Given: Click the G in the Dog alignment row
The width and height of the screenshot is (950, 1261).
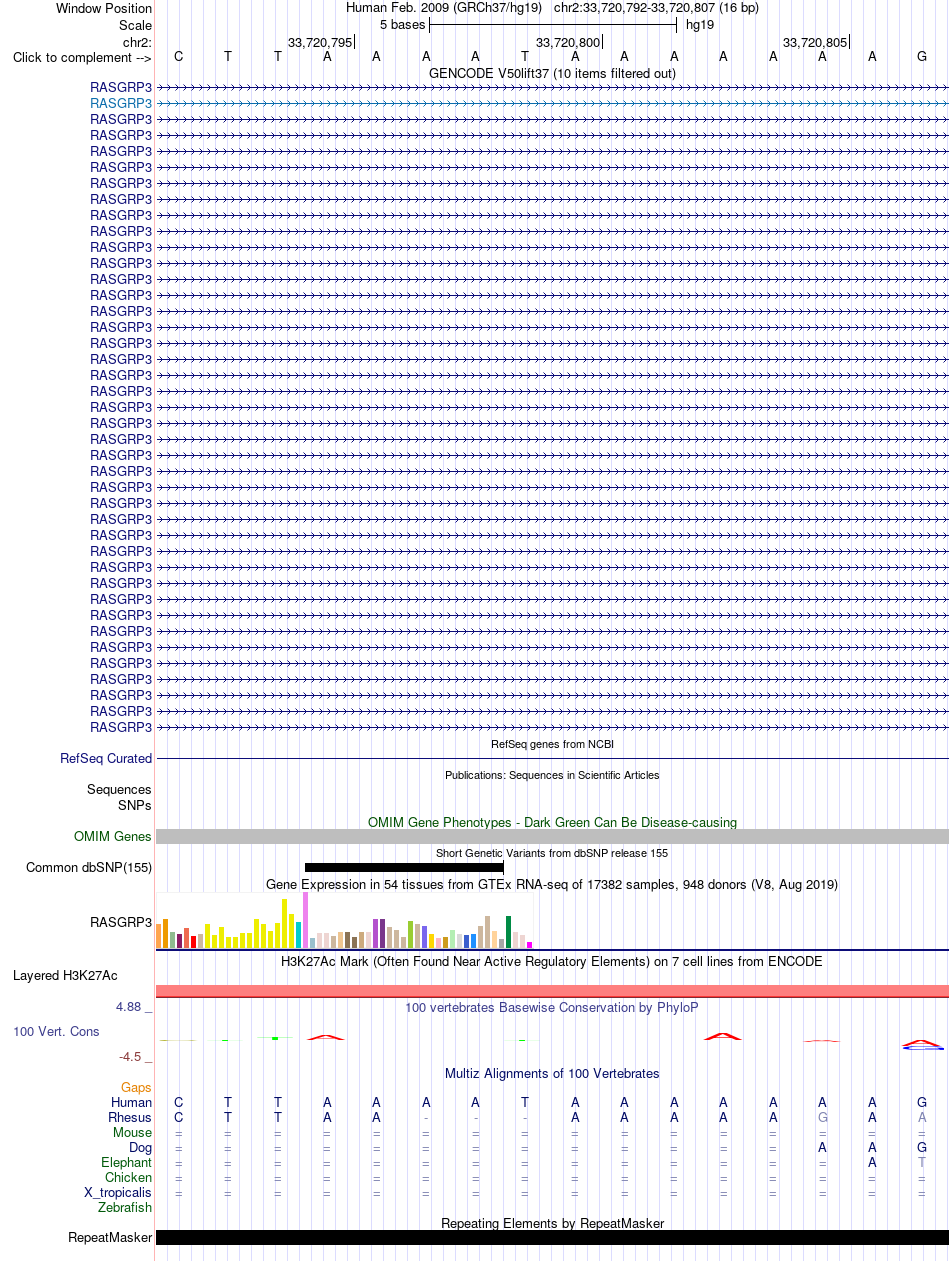Looking at the screenshot, I should [922, 1148].
